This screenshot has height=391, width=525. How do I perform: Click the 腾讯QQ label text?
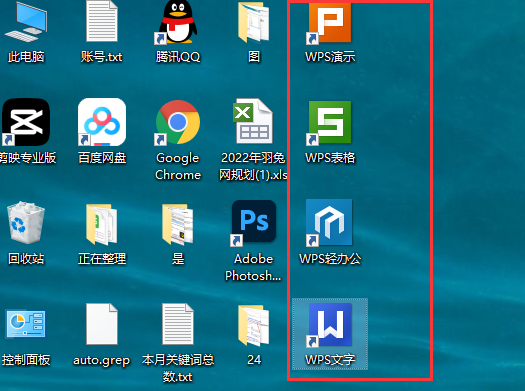tap(178, 57)
